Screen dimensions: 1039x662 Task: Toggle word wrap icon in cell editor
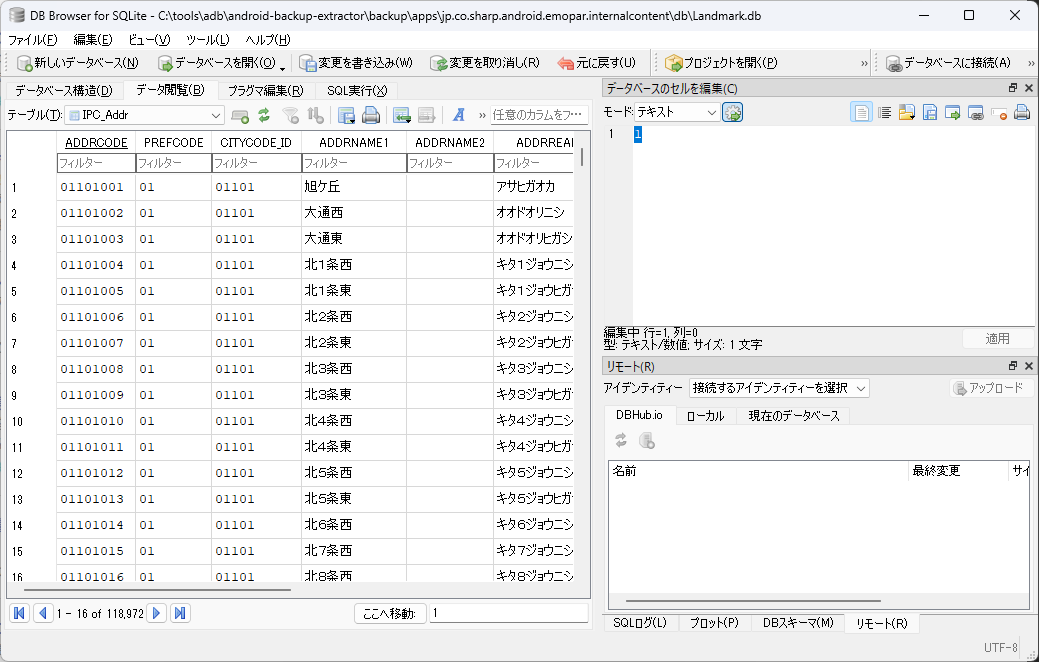[x=884, y=113]
